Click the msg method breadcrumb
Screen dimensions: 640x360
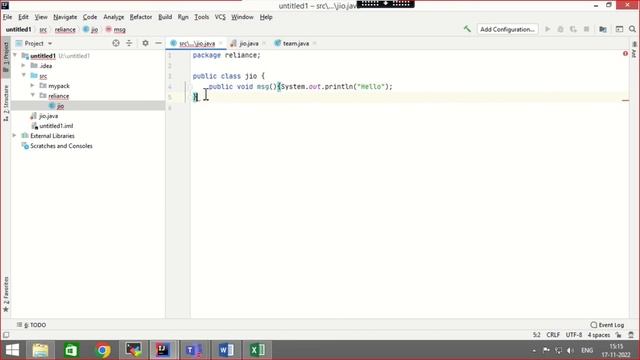click(x=116, y=29)
